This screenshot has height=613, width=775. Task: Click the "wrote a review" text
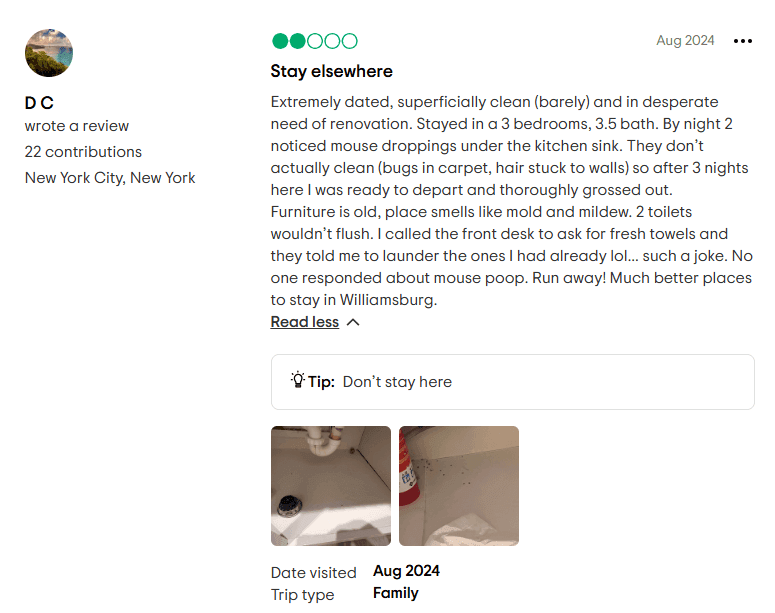[77, 126]
